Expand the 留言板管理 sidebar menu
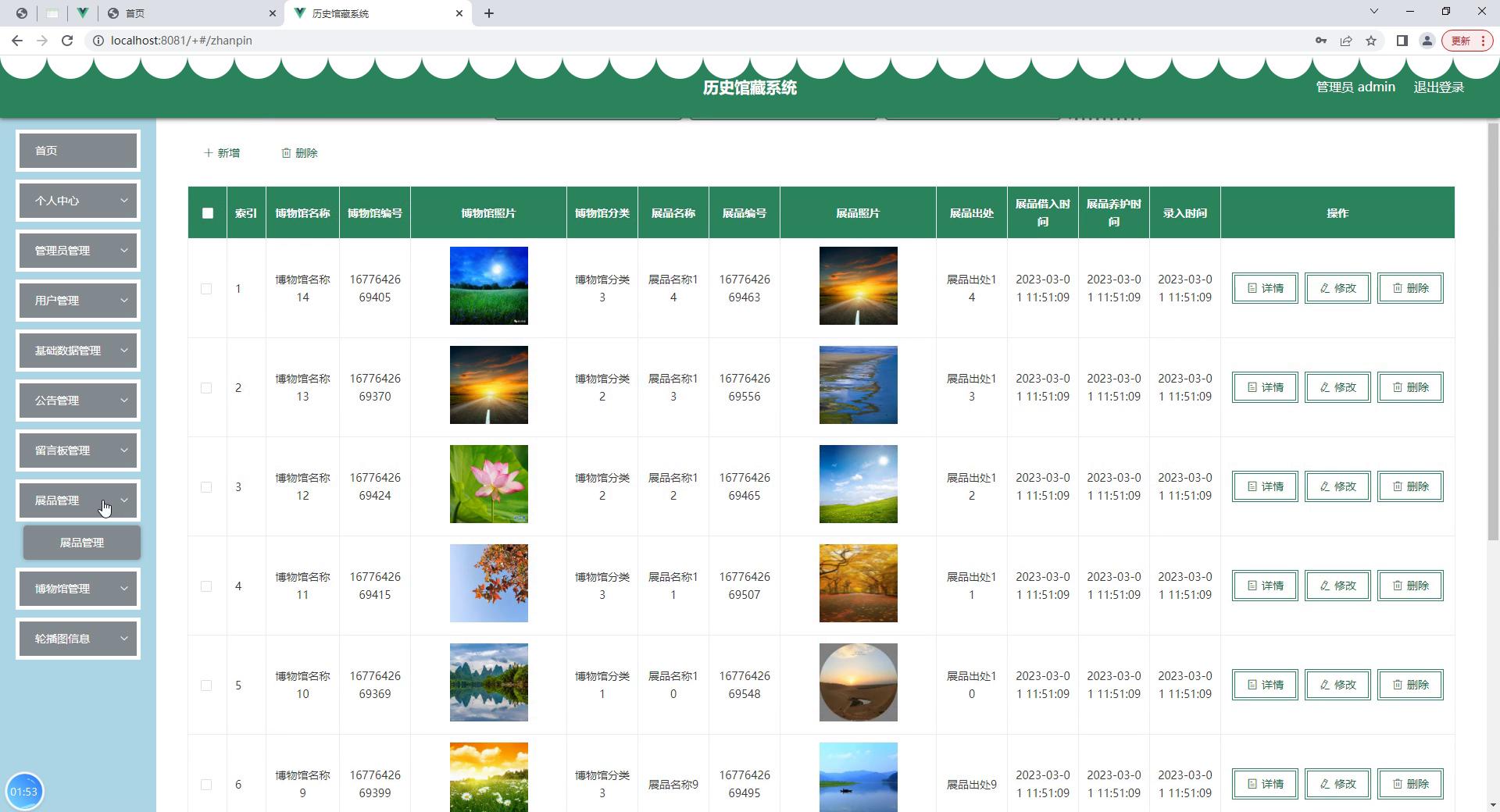 coord(78,451)
